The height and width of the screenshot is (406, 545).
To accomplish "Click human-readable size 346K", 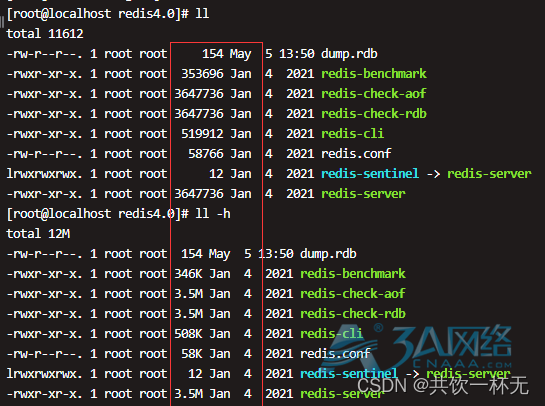I will (x=188, y=274).
